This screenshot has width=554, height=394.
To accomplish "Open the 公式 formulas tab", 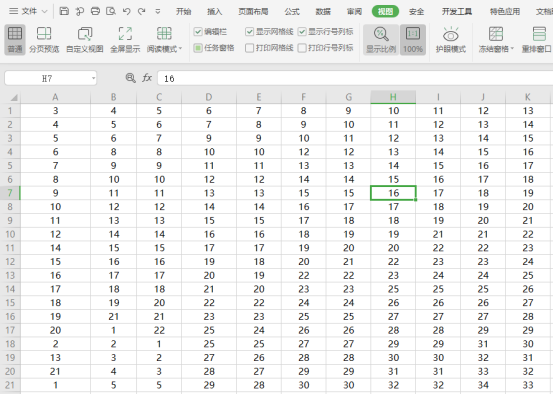I will tap(292, 12).
